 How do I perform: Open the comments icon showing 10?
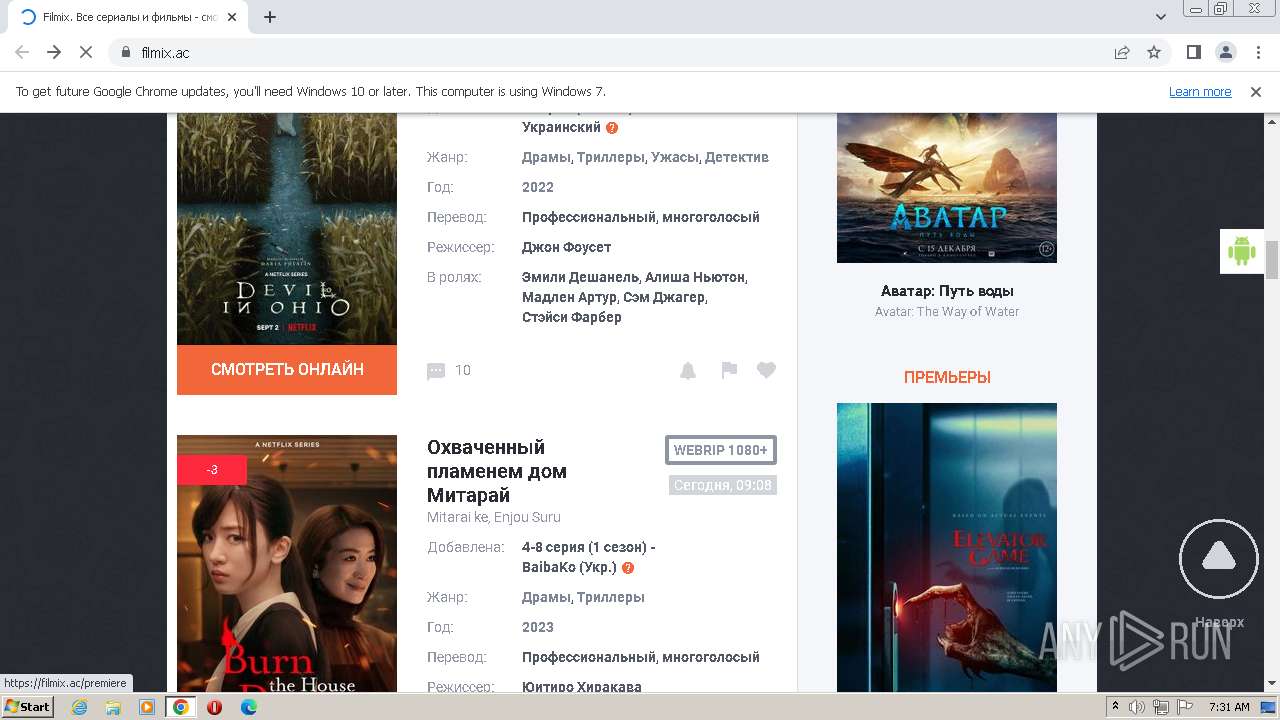436,371
